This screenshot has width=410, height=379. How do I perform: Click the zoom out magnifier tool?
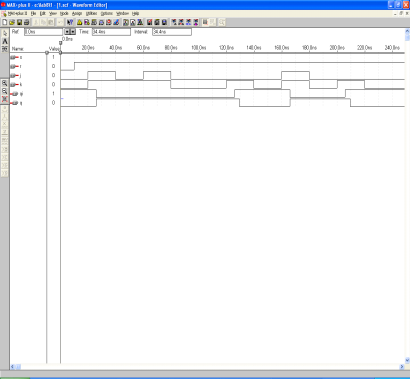tap(5, 91)
